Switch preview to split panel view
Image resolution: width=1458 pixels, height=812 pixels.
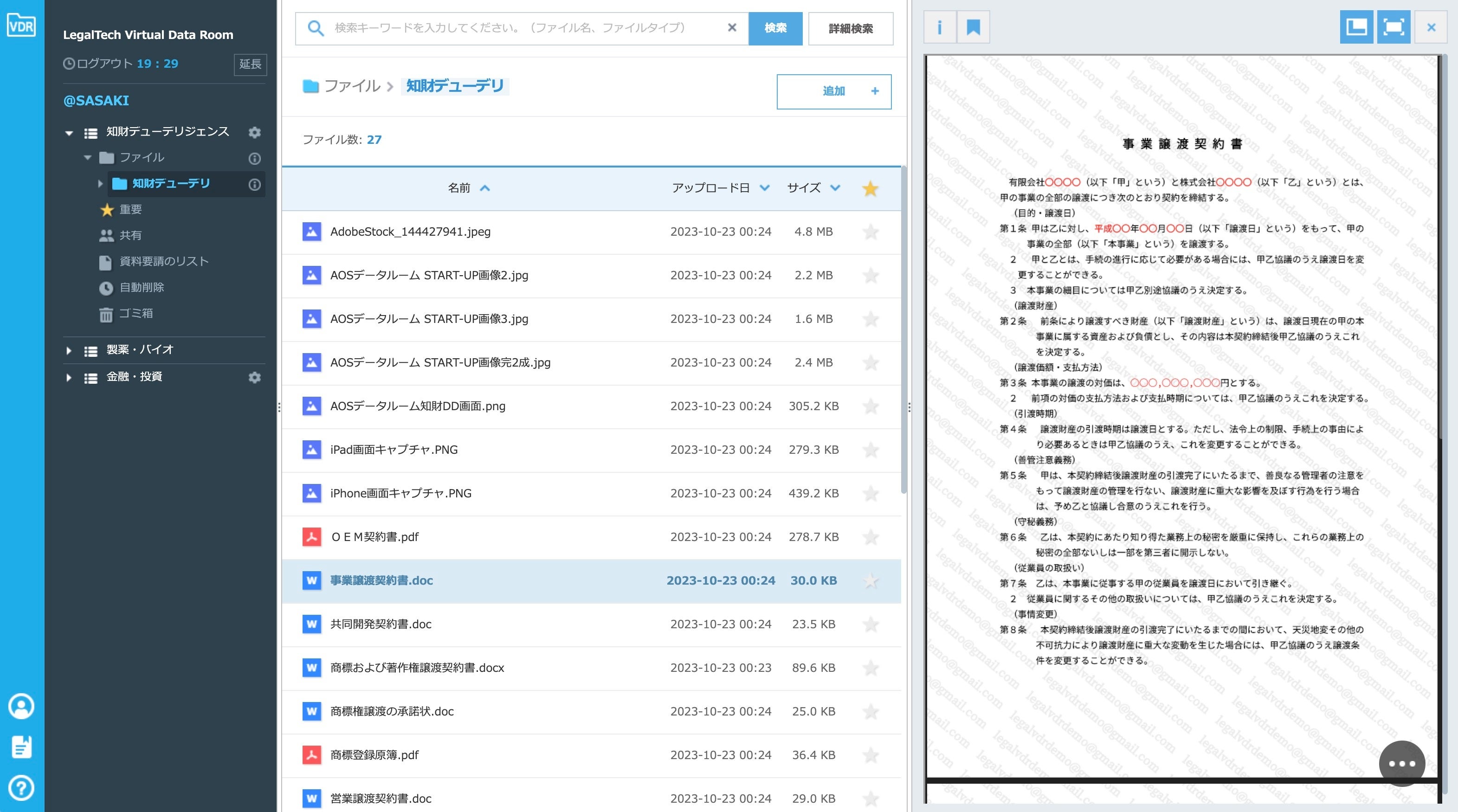(1356, 27)
